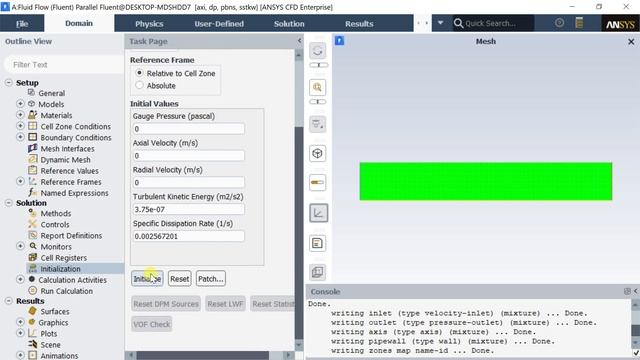Screen dimensions: 640x360
Task: Click the zoom magnifier toolbar icon
Action: pyautogui.click(x=318, y=87)
